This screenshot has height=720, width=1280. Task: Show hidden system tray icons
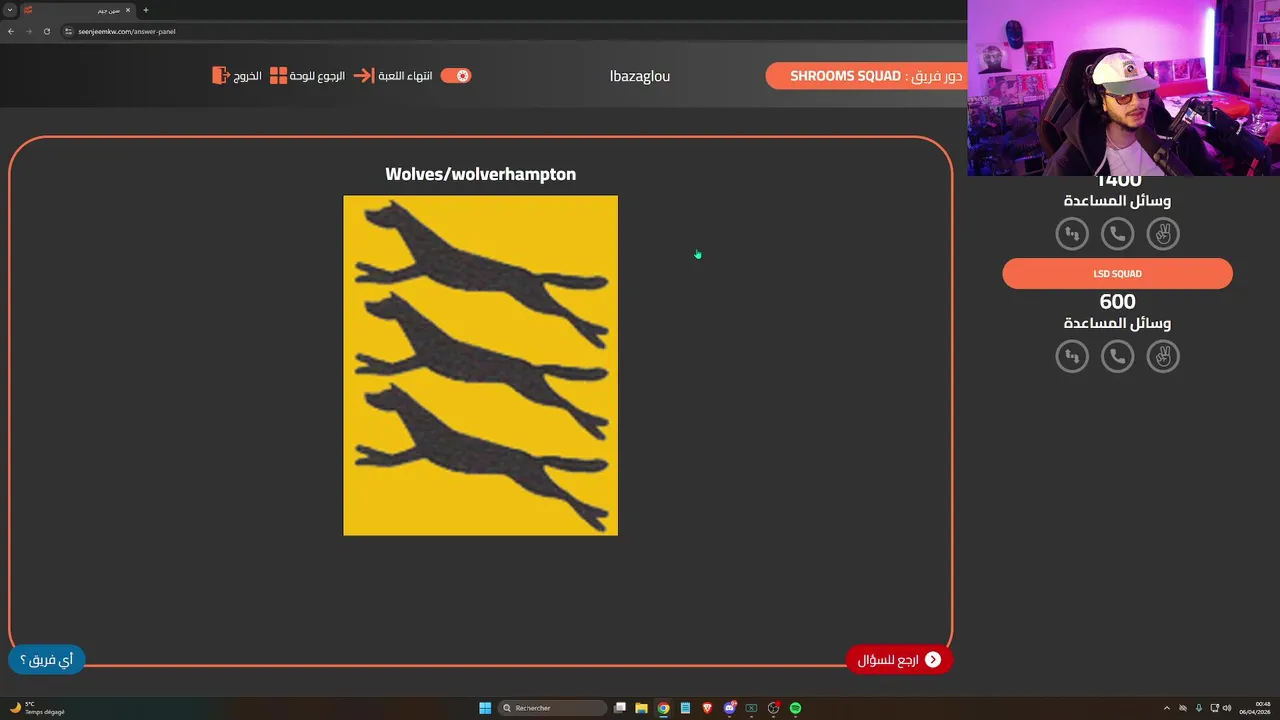[x=1166, y=708]
